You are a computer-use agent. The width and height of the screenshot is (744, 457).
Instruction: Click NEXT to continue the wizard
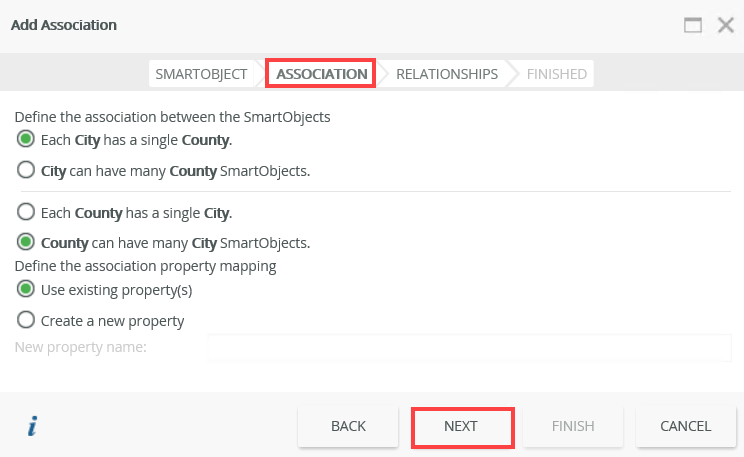pos(461,426)
